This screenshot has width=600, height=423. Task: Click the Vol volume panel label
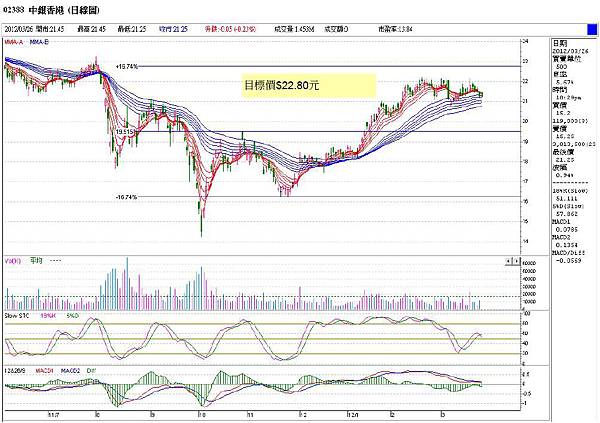13,261
